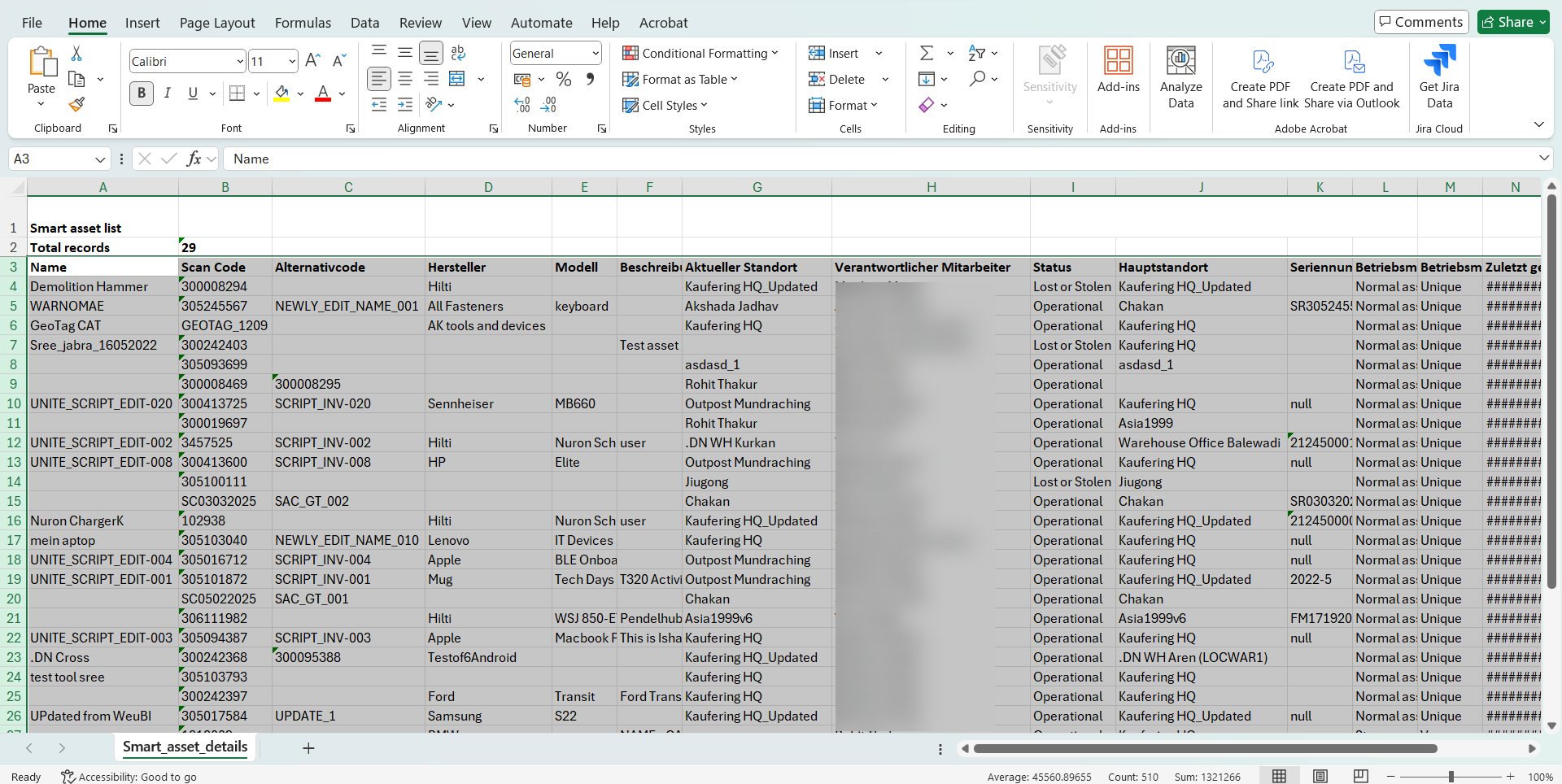Image resolution: width=1562 pixels, height=784 pixels.
Task: Add a new sheet with plus button
Action: click(308, 748)
